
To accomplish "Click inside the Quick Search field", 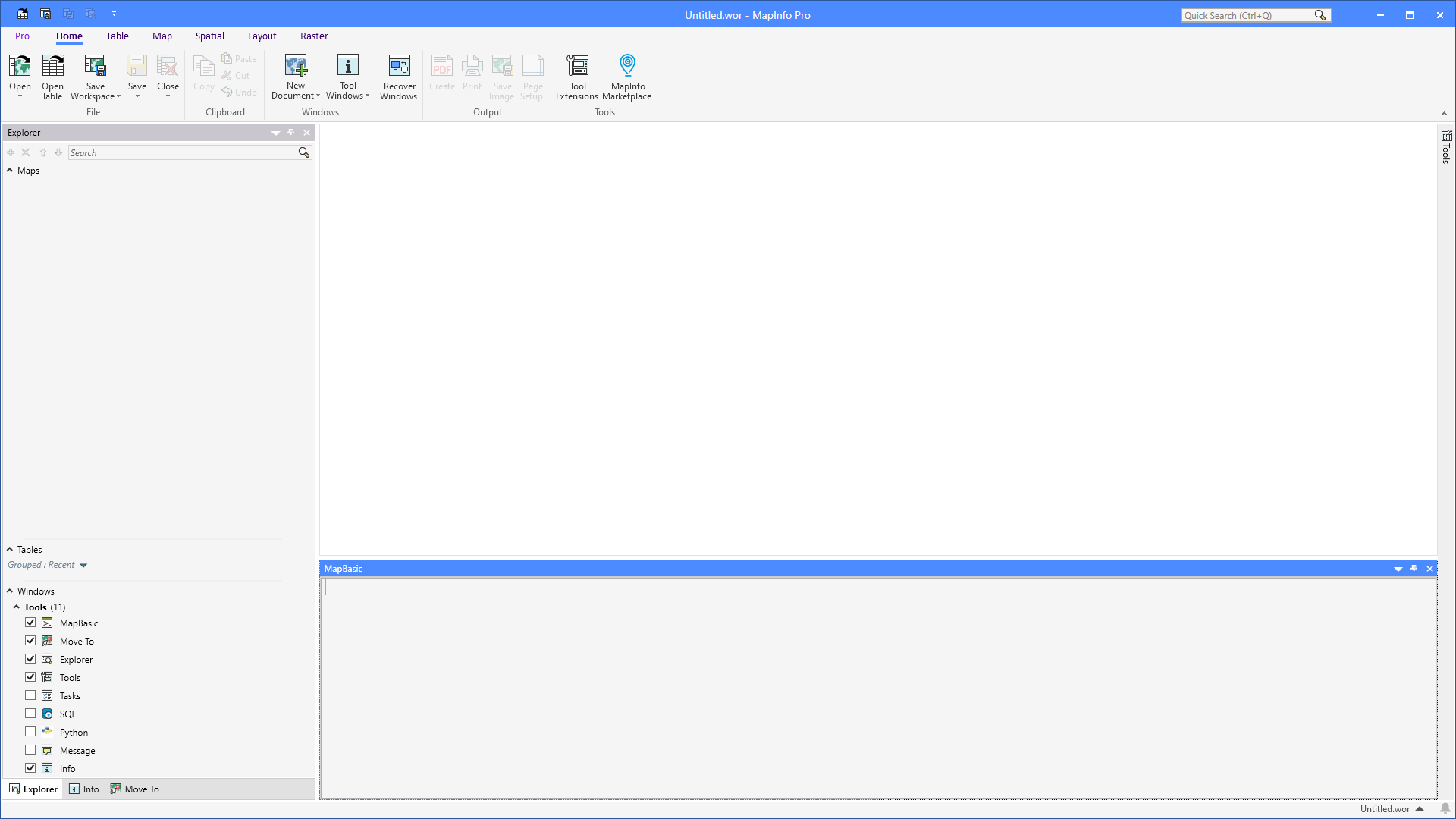I will 1247,14.
